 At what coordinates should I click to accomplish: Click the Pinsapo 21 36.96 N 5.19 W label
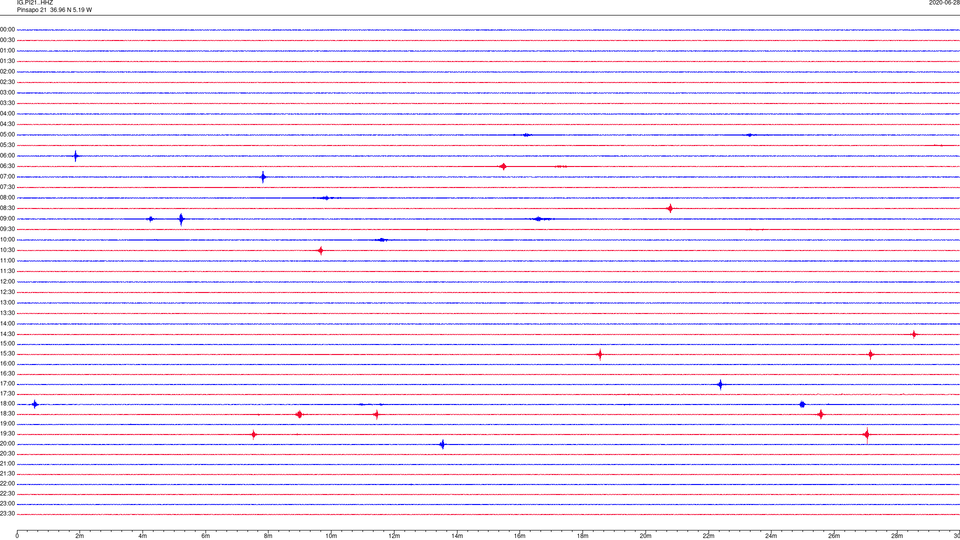[54, 10]
